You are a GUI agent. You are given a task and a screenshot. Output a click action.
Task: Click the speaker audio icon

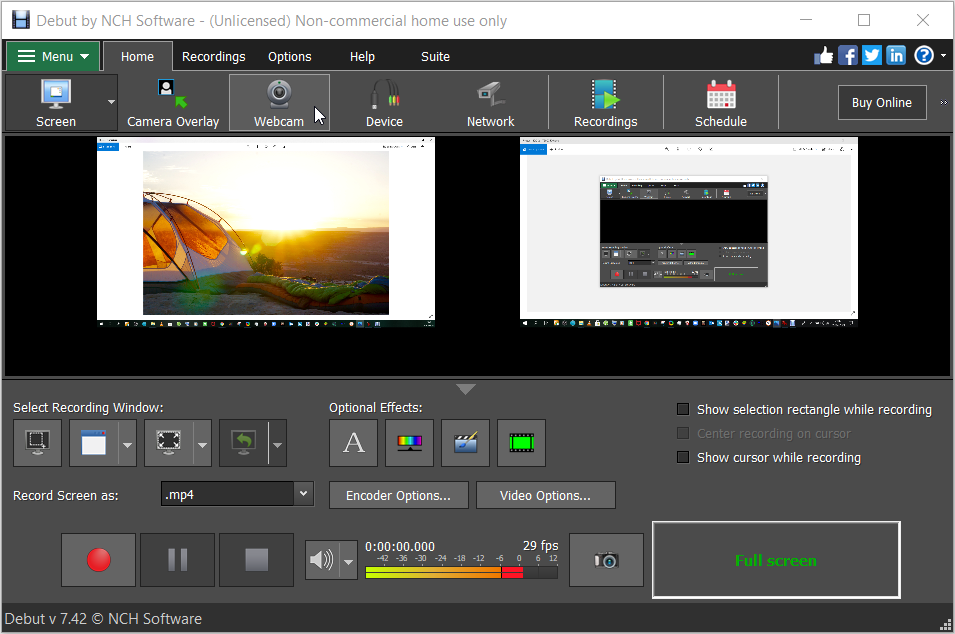(x=322, y=560)
